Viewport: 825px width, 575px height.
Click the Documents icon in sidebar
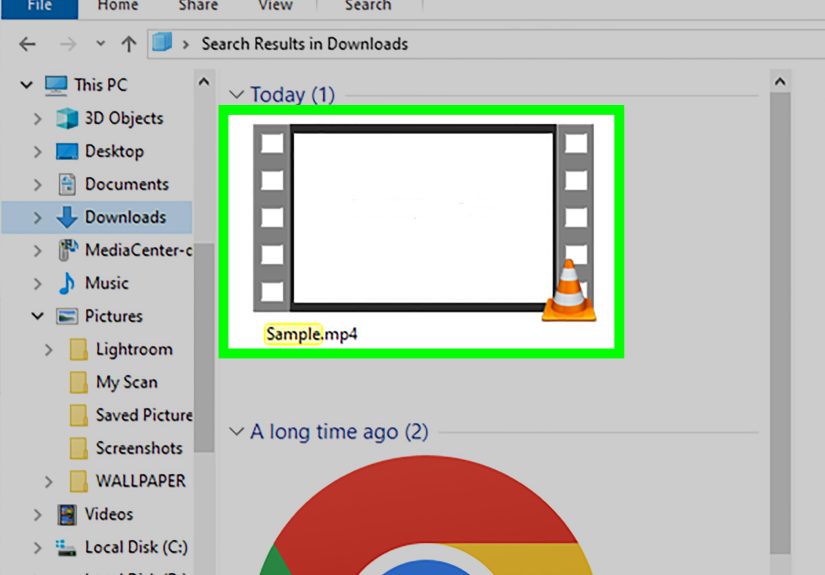point(67,185)
